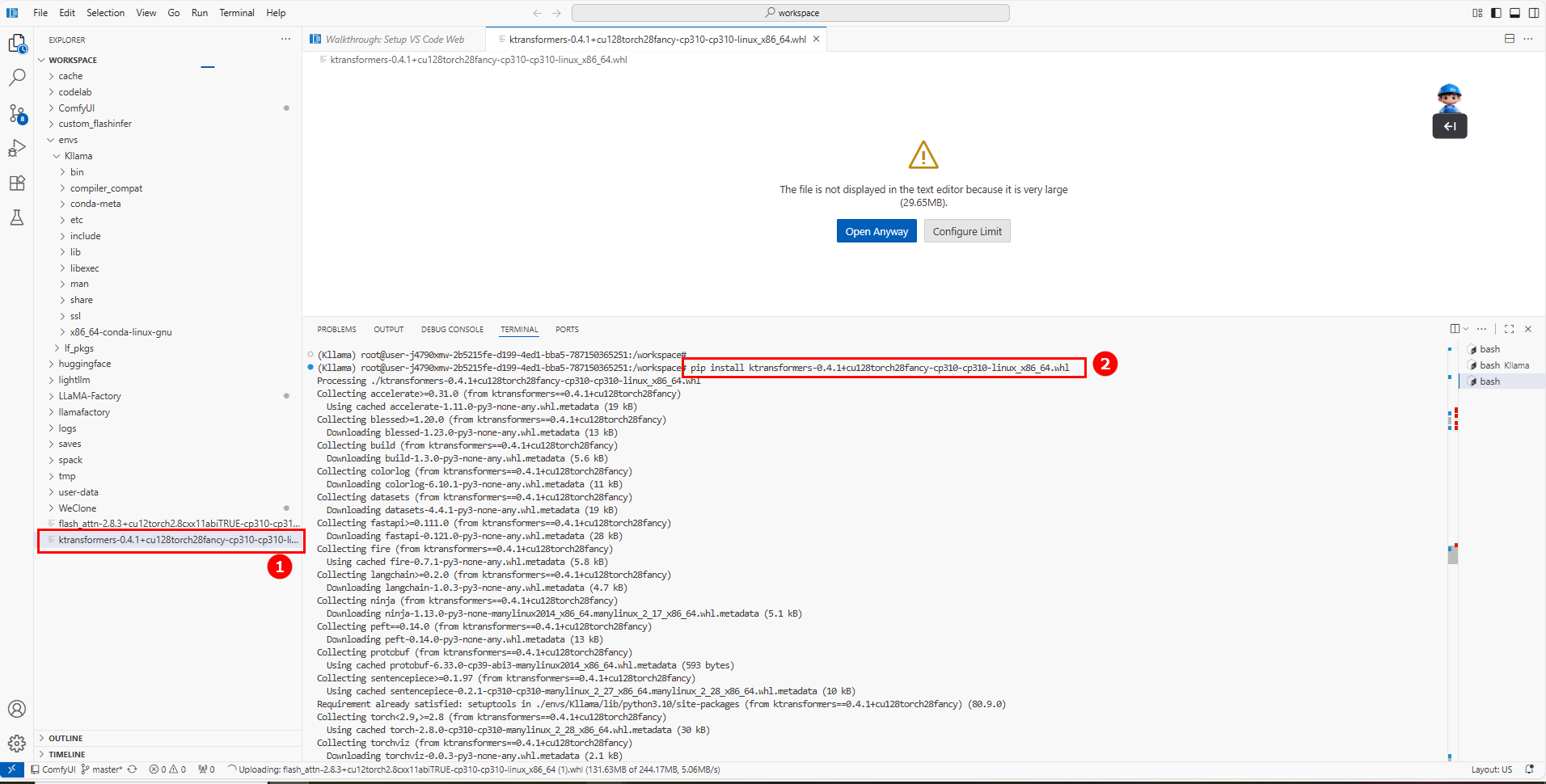The width and height of the screenshot is (1546, 784).
Task: Open the Extensions view icon
Action: click(17, 183)
